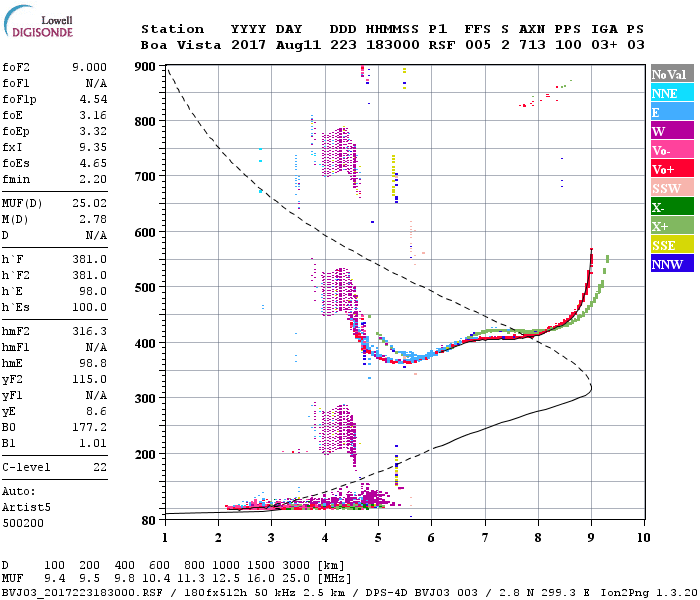Click the DDD value 223 in header
The height and width of the screenshot is (600, 700).
[x=343, y=45]
